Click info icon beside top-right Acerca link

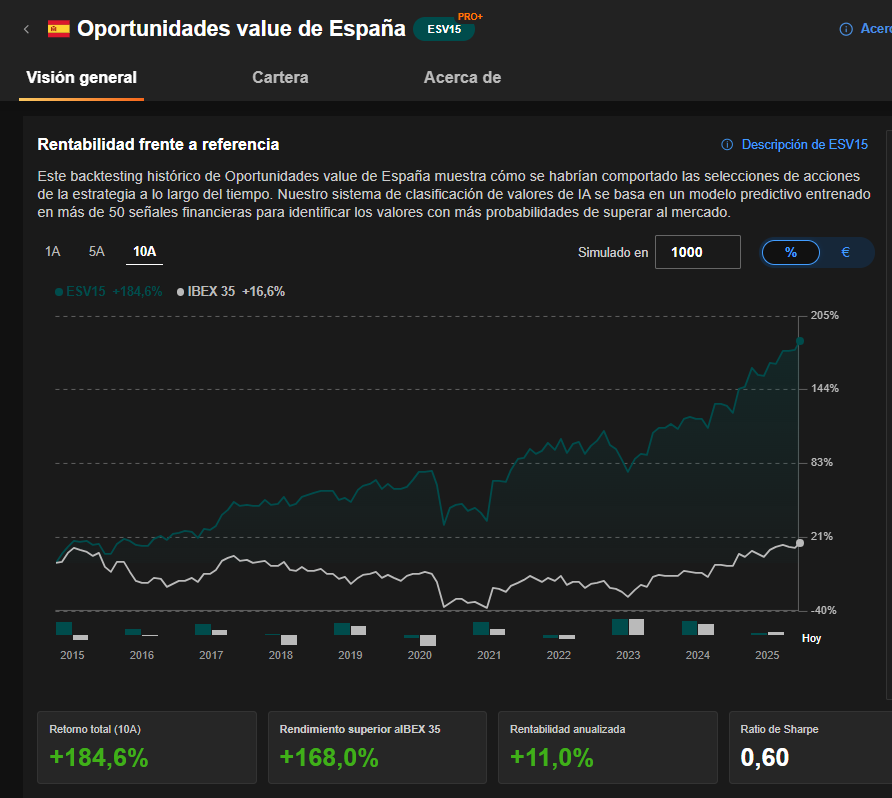(x=846, y=29)
